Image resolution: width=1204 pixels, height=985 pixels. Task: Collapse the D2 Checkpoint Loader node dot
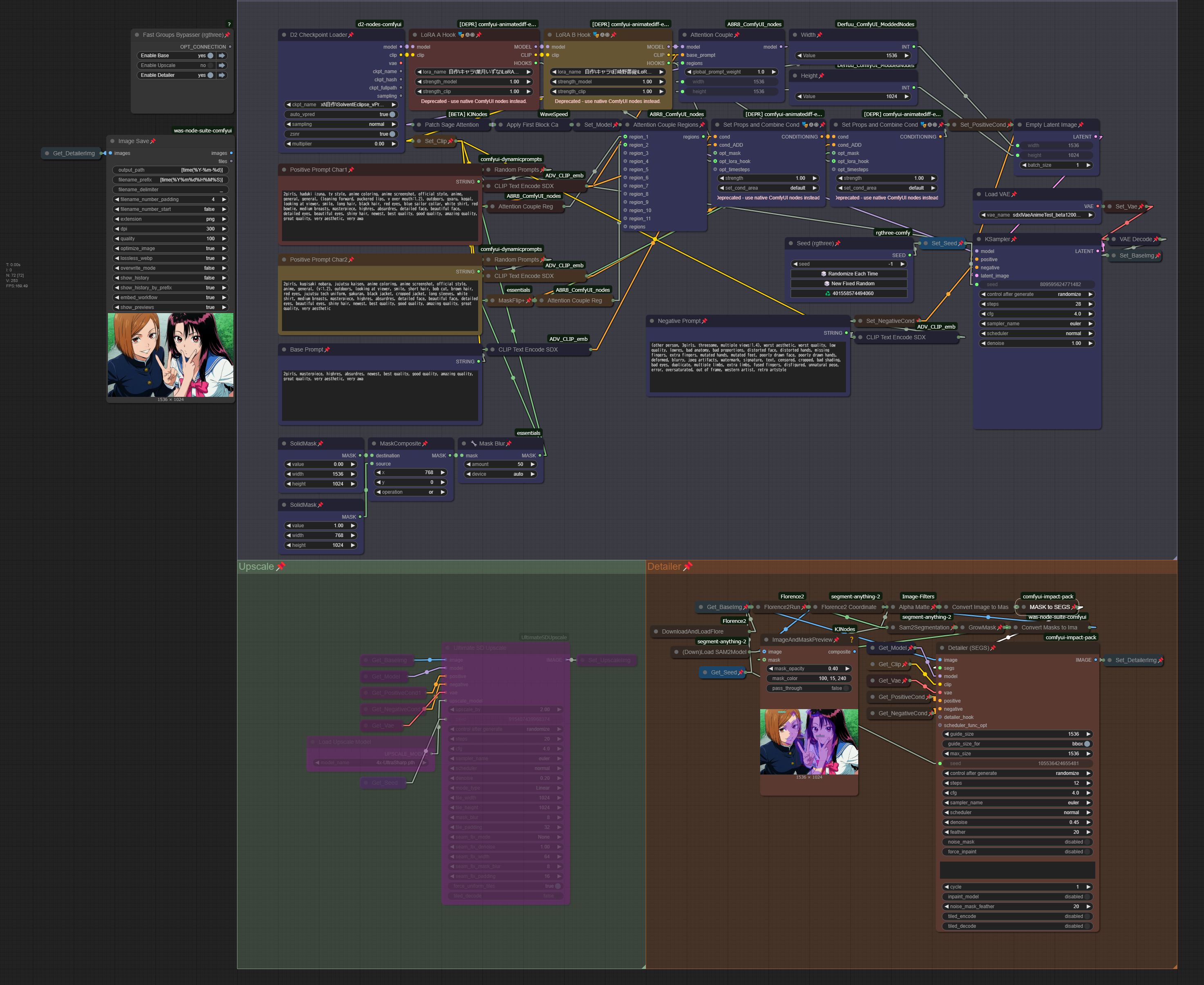(284, 35)
